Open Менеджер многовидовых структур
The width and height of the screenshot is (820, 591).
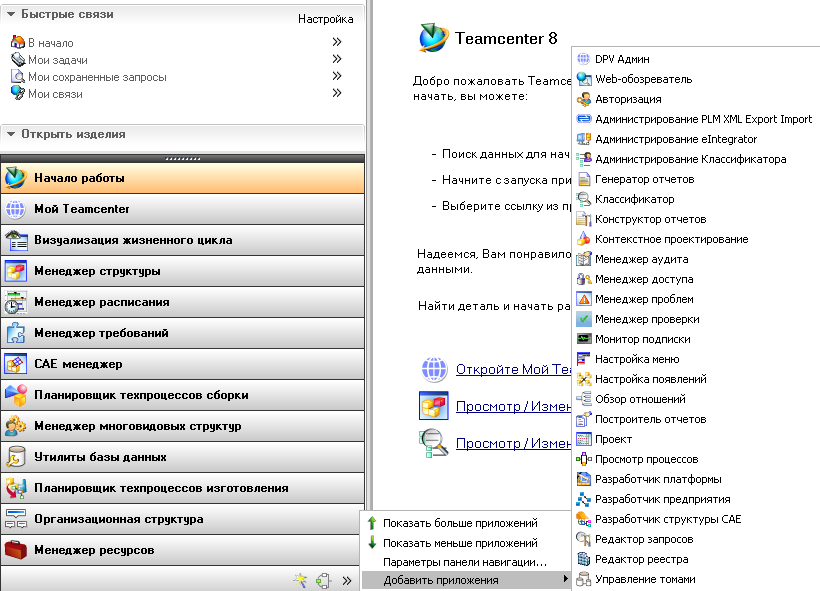pos(183,426)
